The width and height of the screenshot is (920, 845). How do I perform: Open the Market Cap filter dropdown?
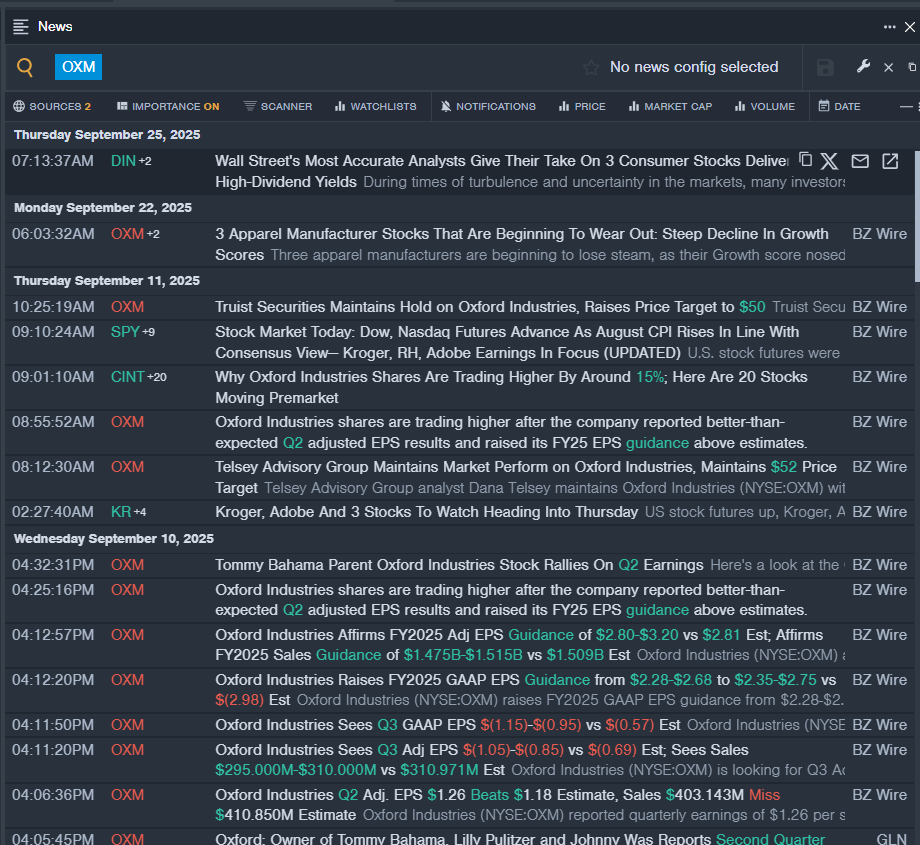tap(670, 106)
